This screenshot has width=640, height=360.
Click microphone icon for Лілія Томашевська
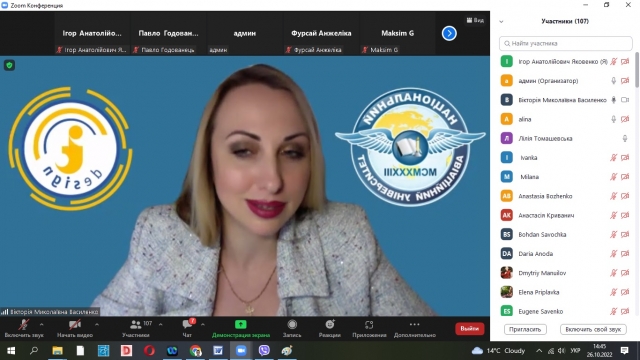tap(625, 138)
